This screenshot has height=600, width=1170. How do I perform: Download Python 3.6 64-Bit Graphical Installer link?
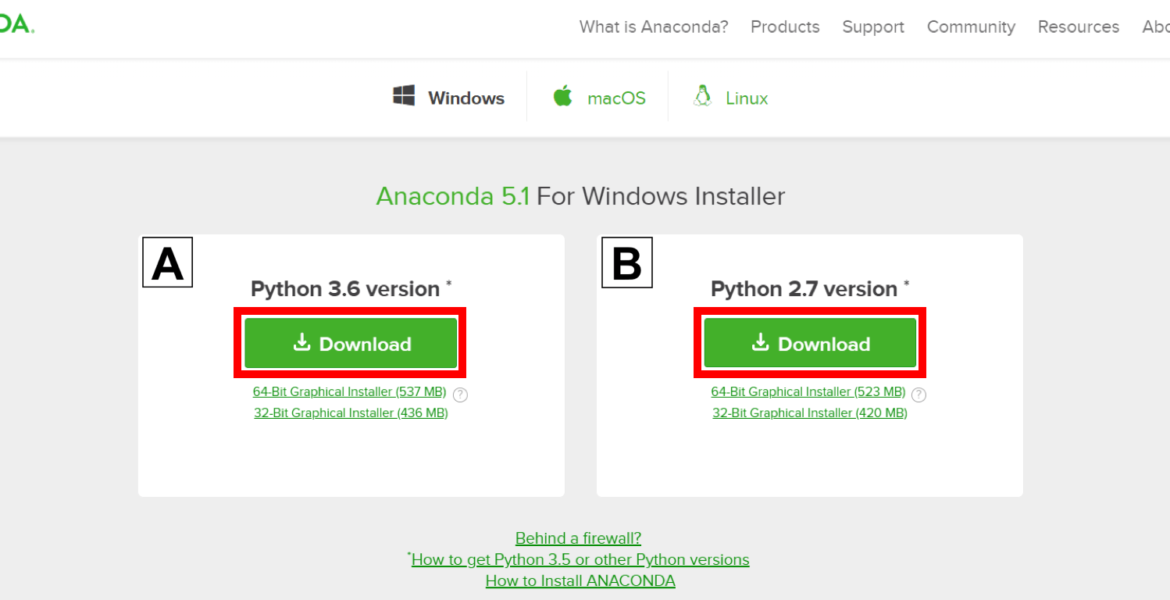[349, 392]
